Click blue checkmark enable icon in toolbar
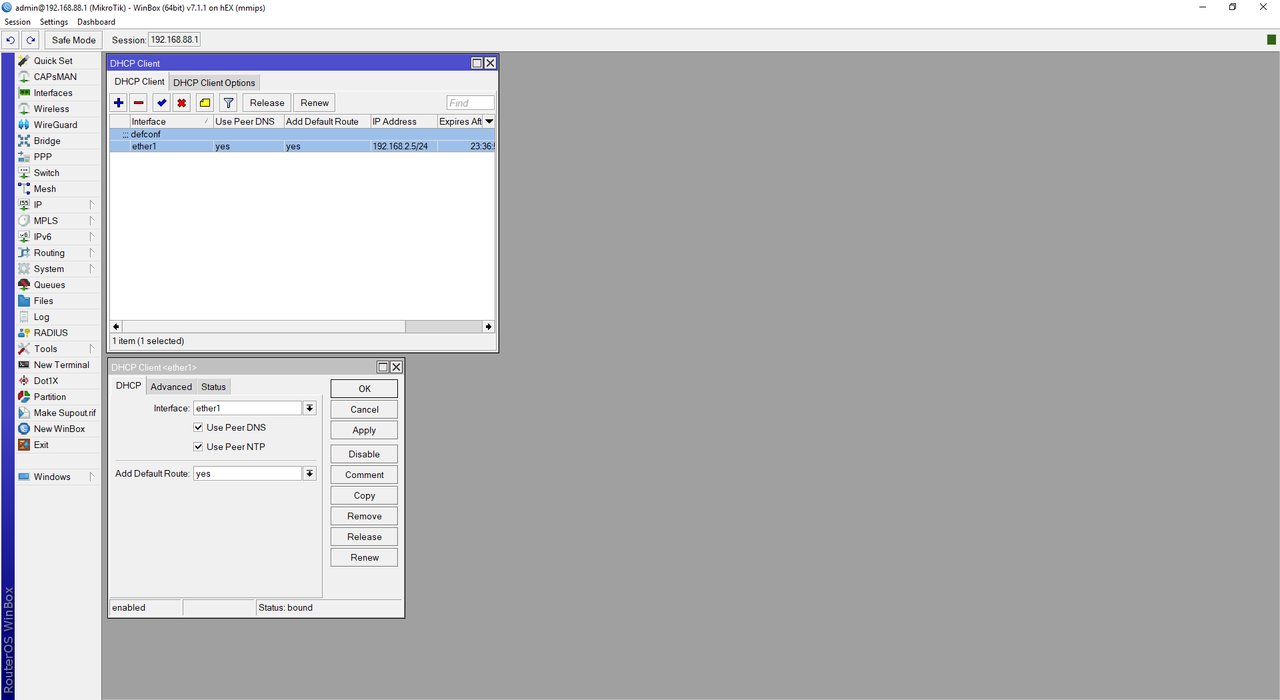 pos(161,103)
